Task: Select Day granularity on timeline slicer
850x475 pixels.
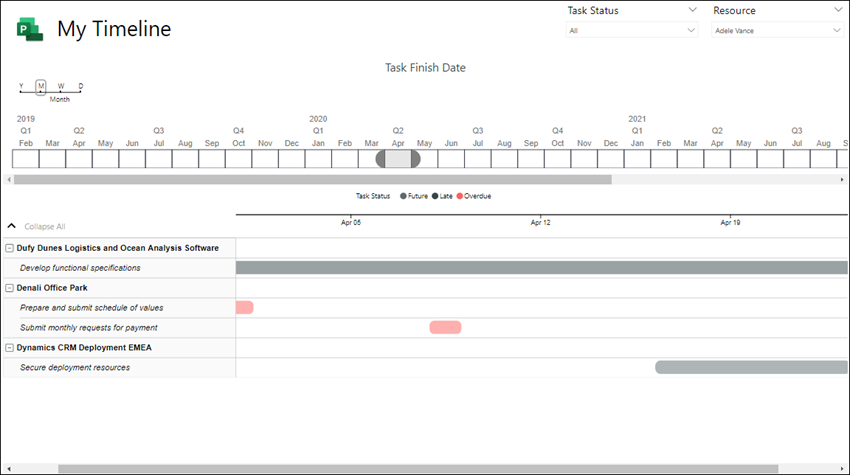Action: 81,87
